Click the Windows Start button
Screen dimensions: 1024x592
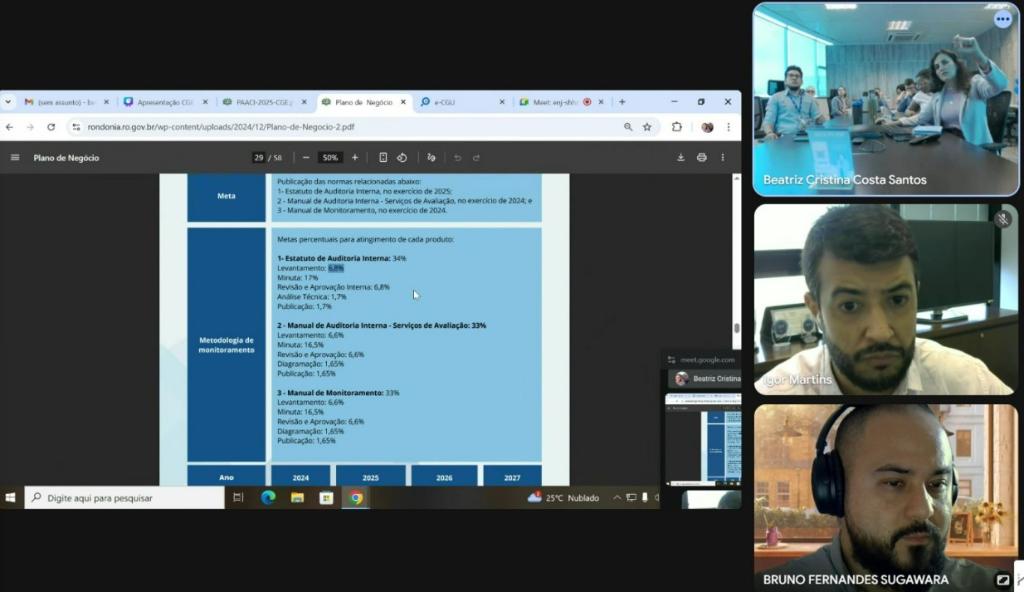(x=11, y=498)
